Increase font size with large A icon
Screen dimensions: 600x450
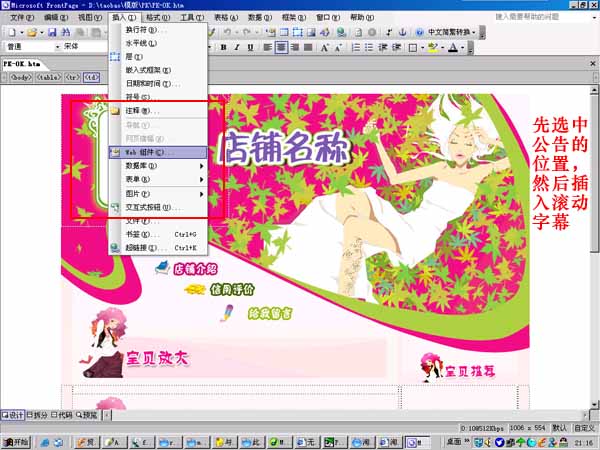coord(325,47)
